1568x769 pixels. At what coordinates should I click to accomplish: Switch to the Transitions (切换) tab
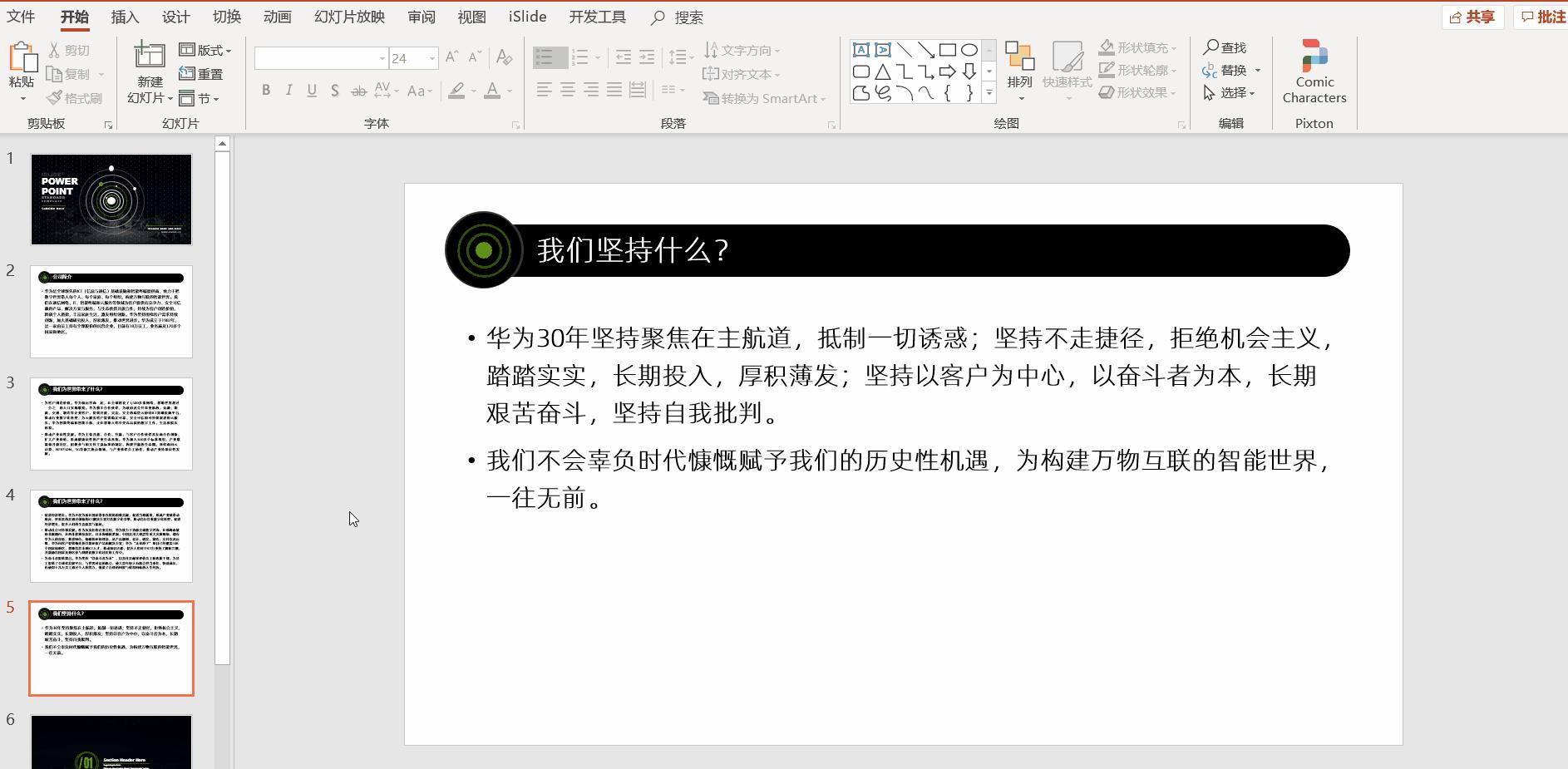click(x=226, y=17)
